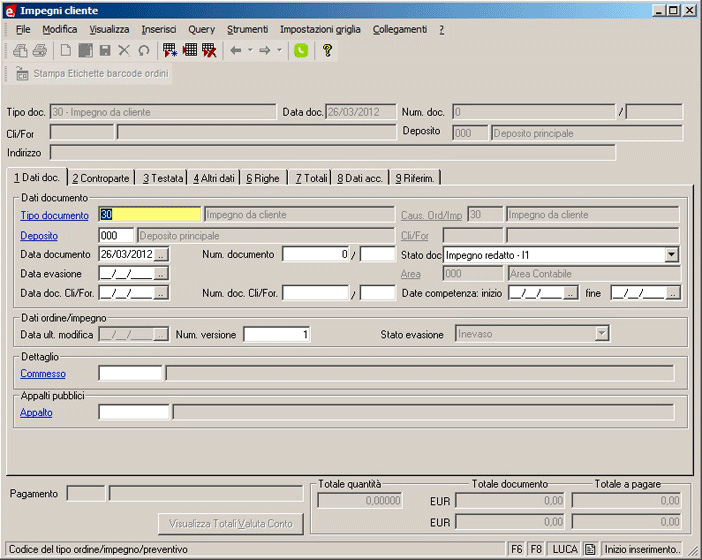Click the red 'e' application icon in title bar
This screenshot has width=702, height=560.
pos(10,11)
